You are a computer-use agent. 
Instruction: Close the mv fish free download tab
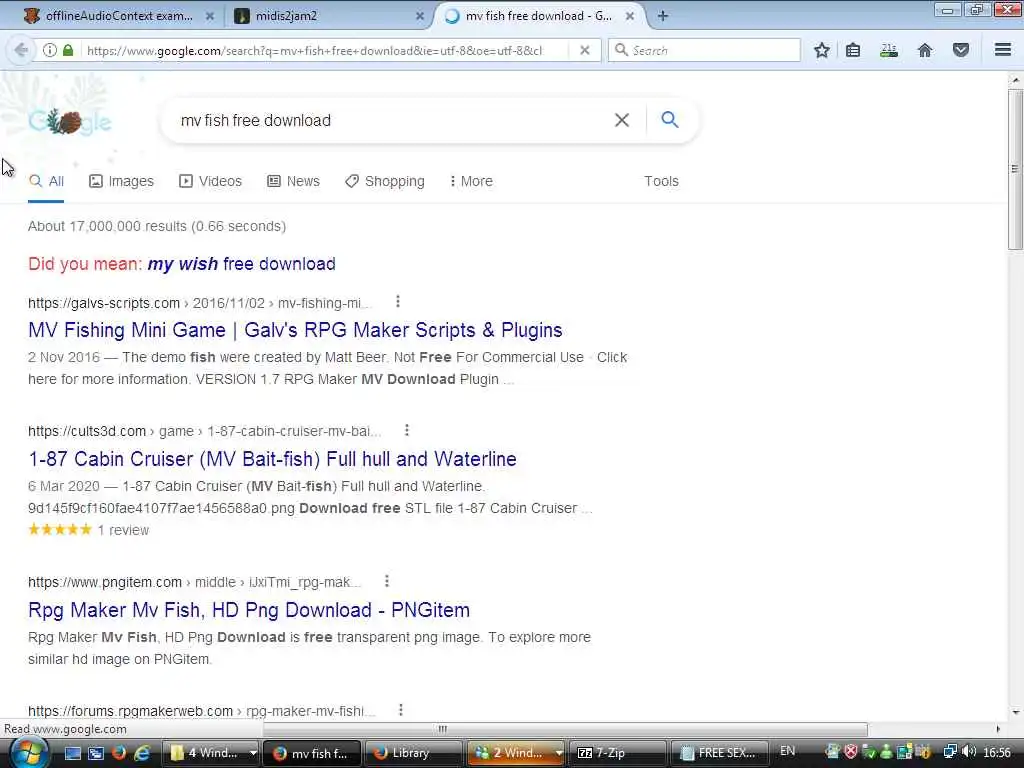630,16
